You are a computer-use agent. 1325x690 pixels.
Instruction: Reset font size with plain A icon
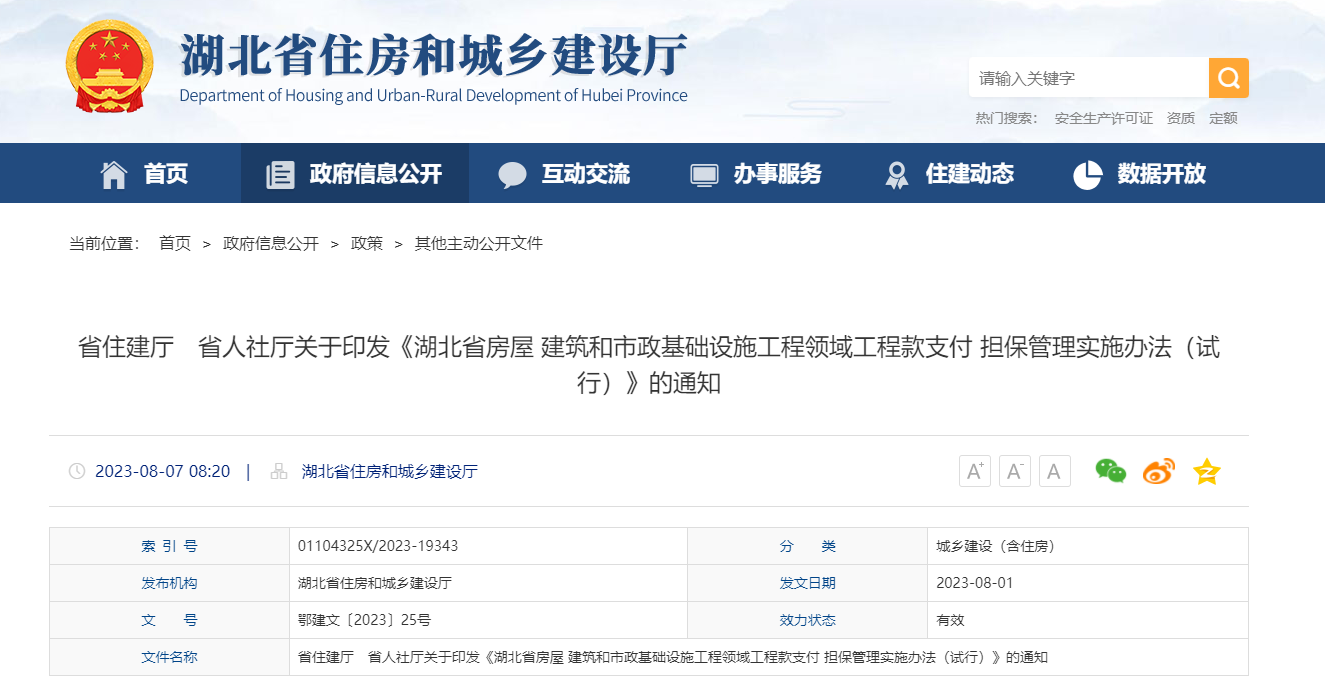tap(1055, 471)
